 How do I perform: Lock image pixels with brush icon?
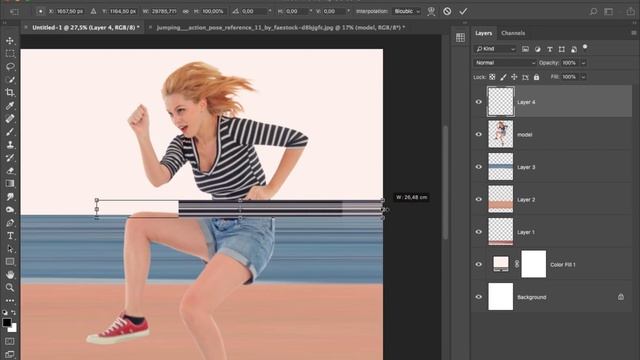[x=503, y=77]
